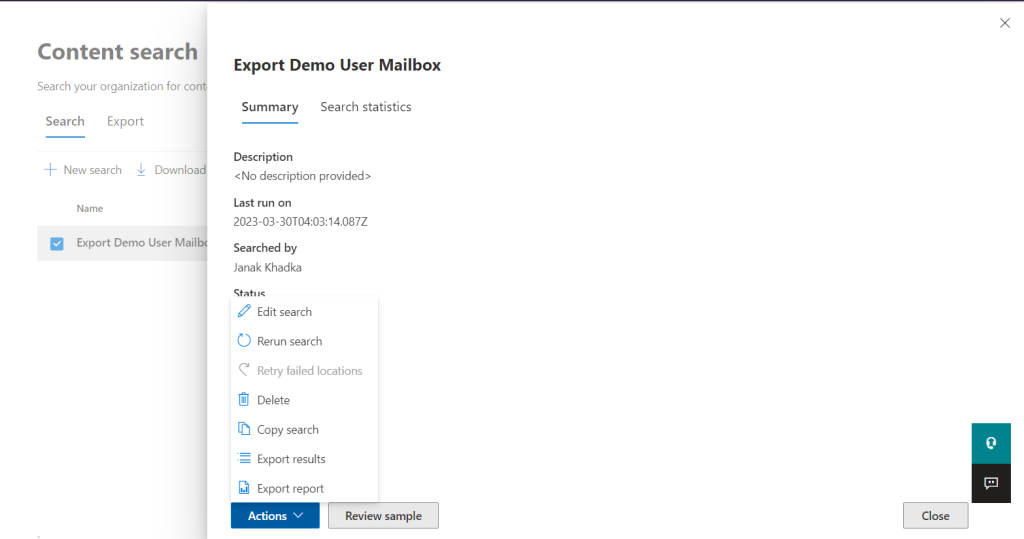Viewport: 1024px width, 539px height.
Task: Open the Export tab in Content search
Action: (x=125, y=122)
